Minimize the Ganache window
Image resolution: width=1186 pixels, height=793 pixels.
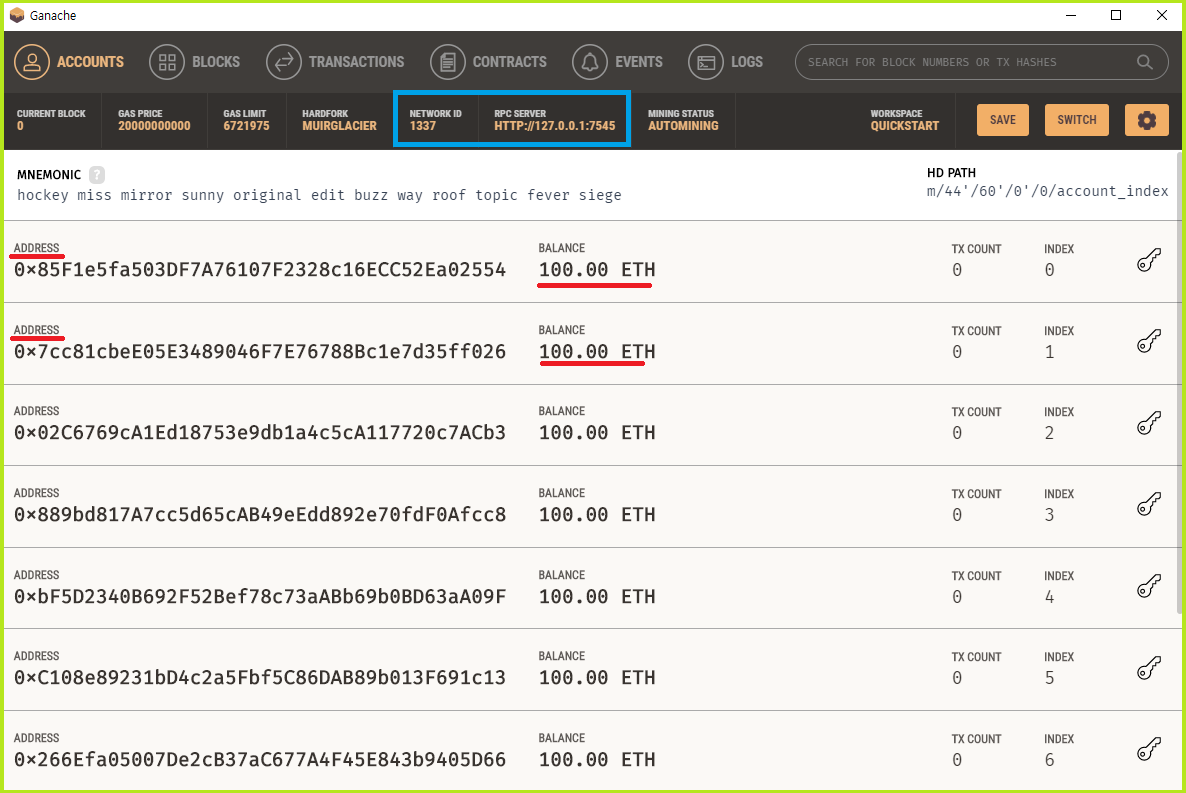coord(1071,15)
